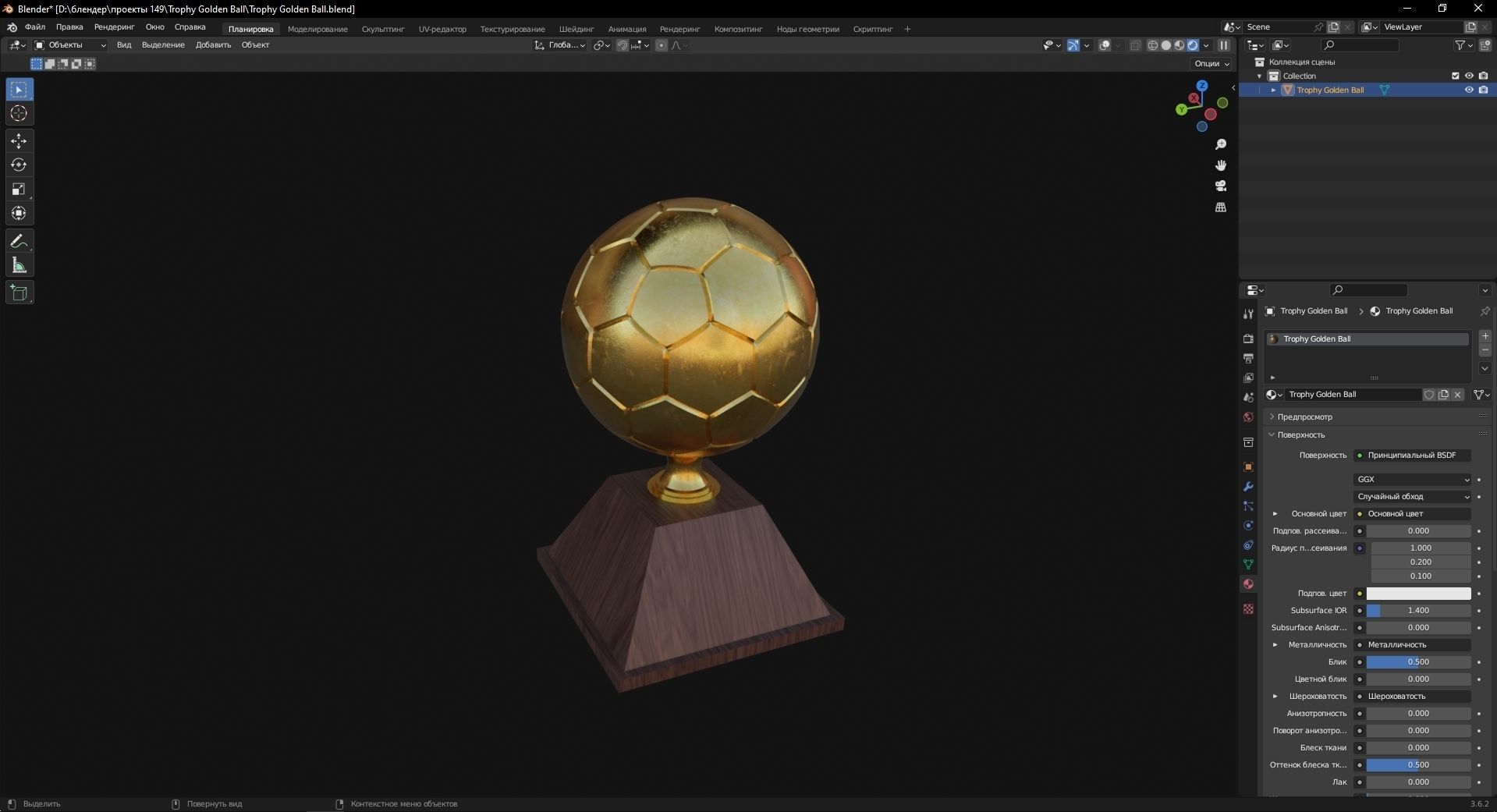The image size is (1497, 812).
Task: Switch to wireframe viewport shading
Action: (x=1152, y=45)
